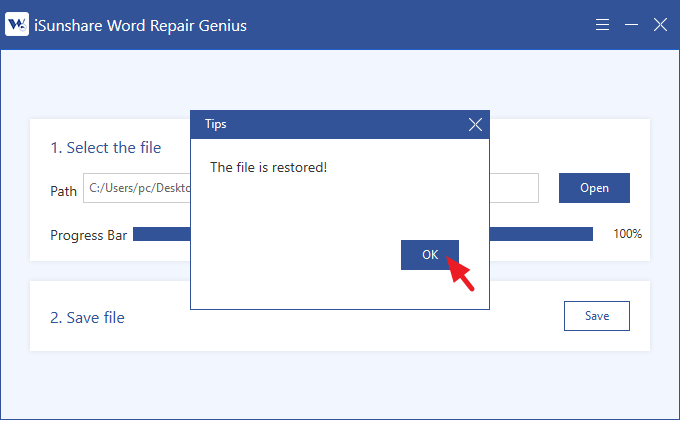Open the hamburger menu in title bar
Viewport: 681px width, 421px height.
pyautogui.click(x=602, y=25)
